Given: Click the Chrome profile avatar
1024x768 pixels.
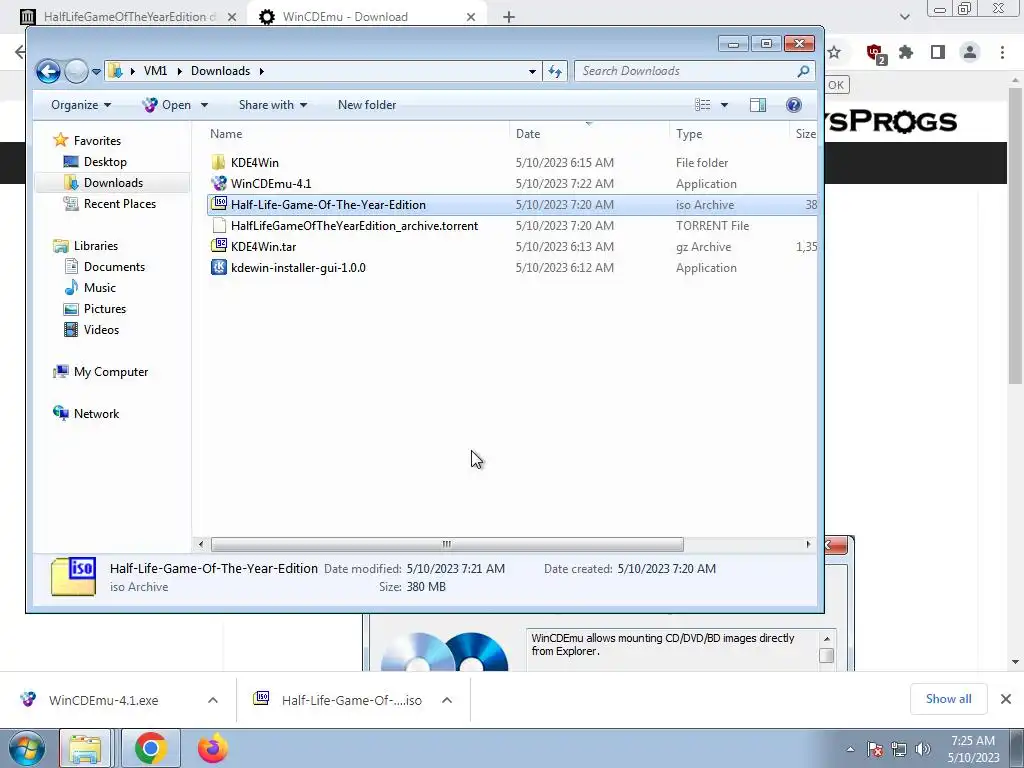Looking at the screenshot, I should pos(970,52).
